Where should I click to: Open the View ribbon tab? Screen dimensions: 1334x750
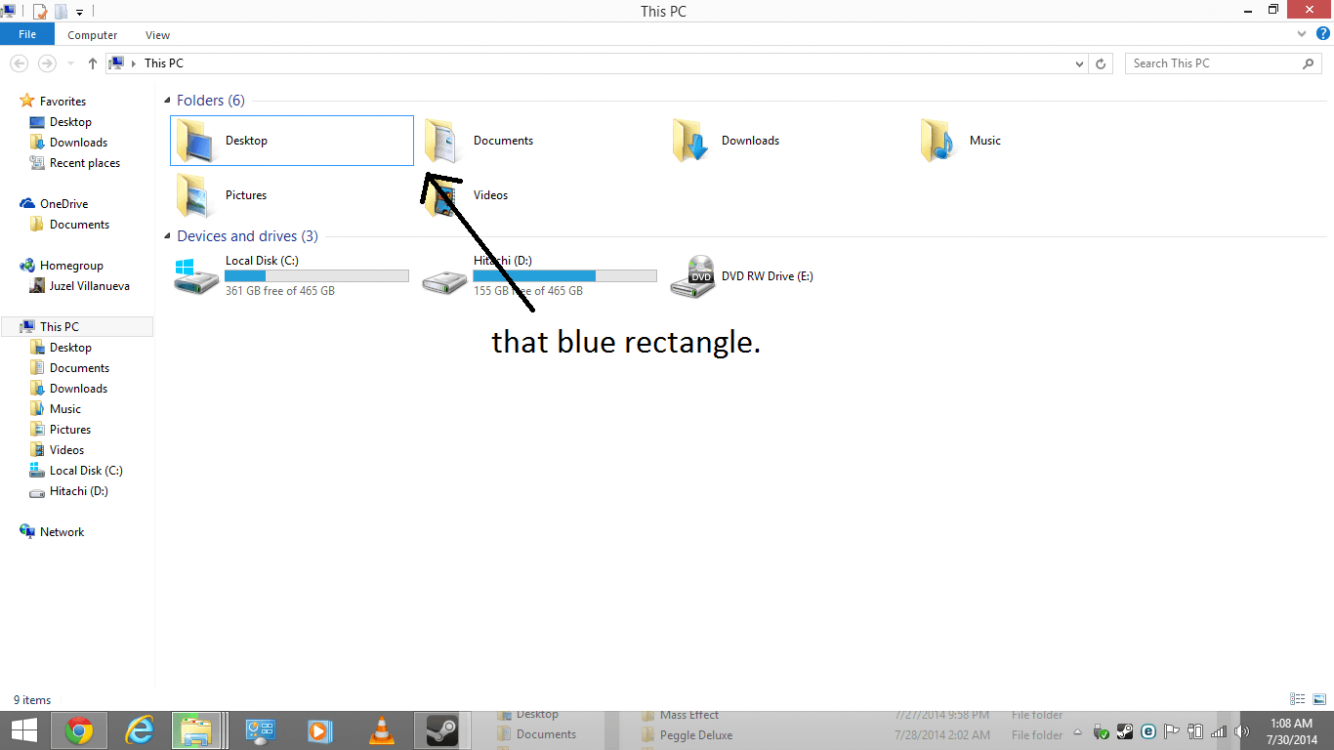157,34
